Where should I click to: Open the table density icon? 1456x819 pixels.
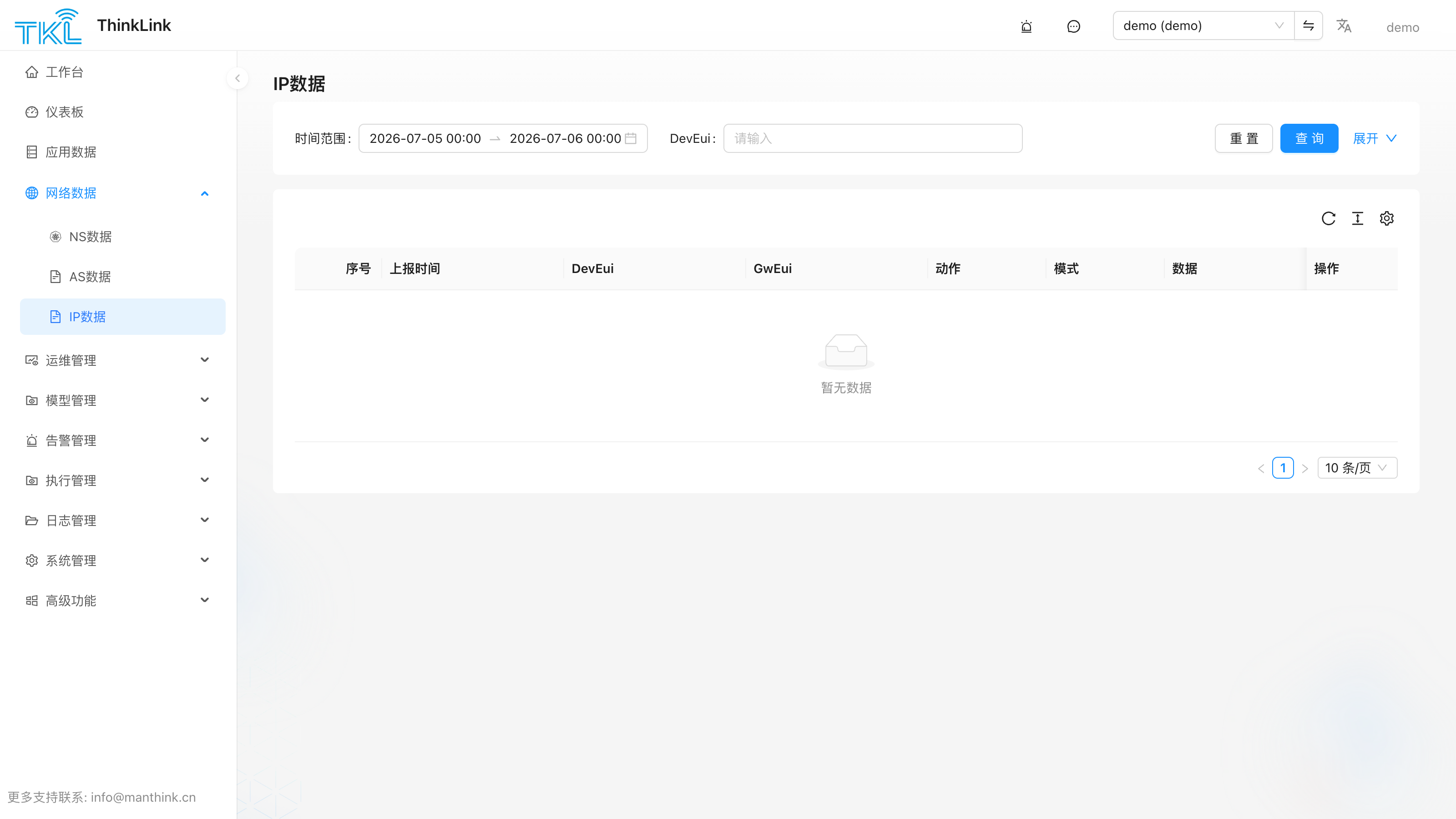tap(1358, 218)
